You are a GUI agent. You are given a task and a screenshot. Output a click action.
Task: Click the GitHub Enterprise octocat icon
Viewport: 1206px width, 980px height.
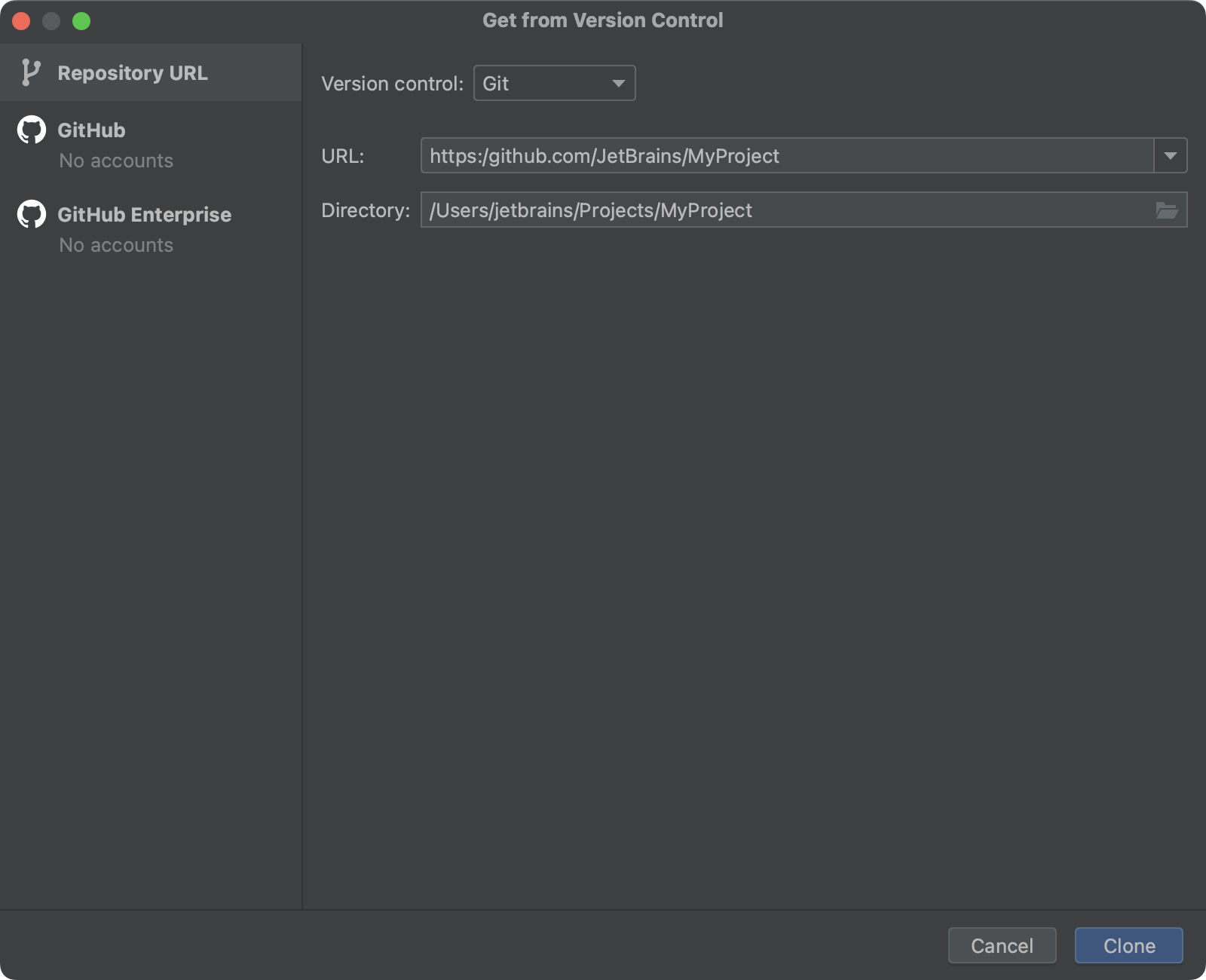[x=31, y=214]
